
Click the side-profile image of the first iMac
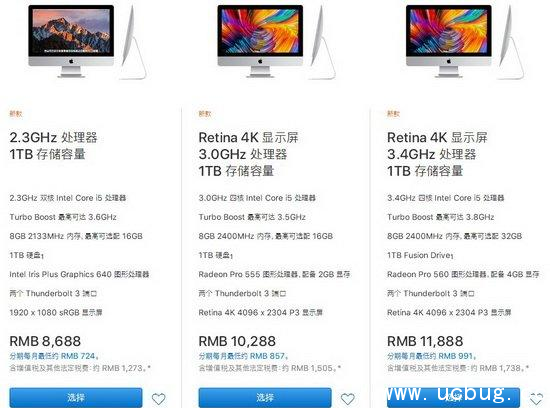coord(133,42)
